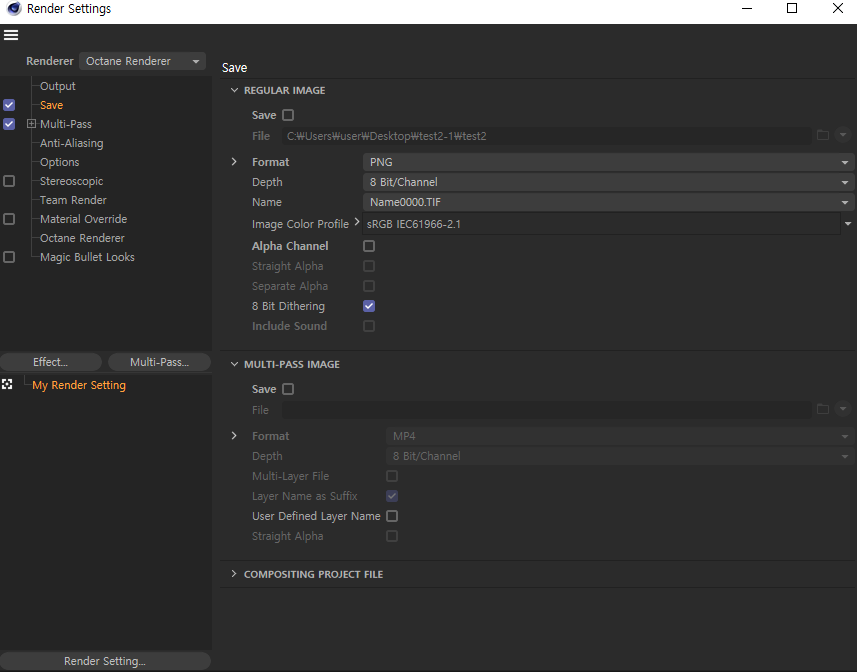The image size is (857, 672).
Task: Select Stereoscopic in the settings tree
Action: [x=72, y=181]
